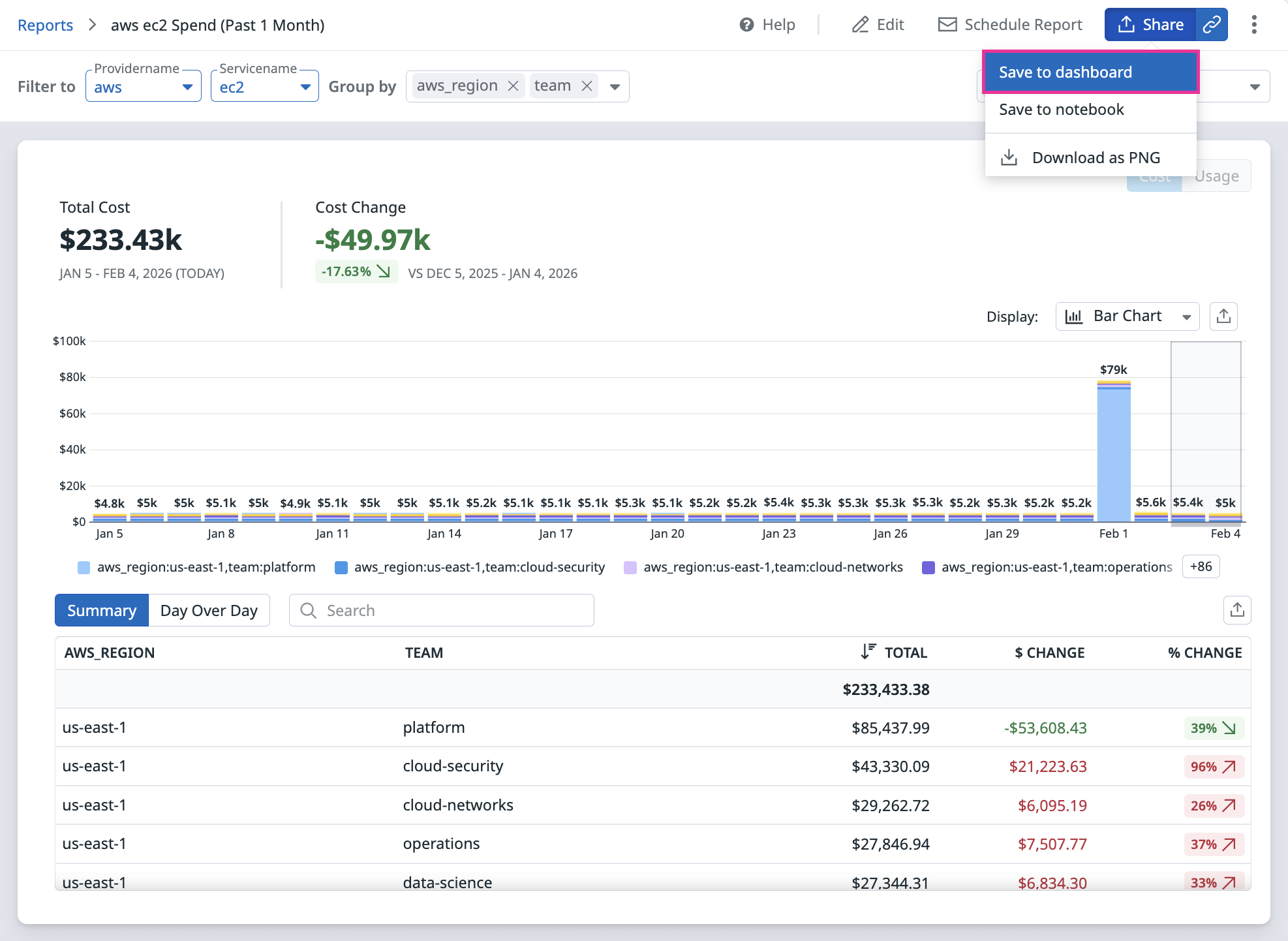Viewport: 1288px width, 941px height.
Task: Export the chart using the upload icon
Action: (x=1223, y=316)
